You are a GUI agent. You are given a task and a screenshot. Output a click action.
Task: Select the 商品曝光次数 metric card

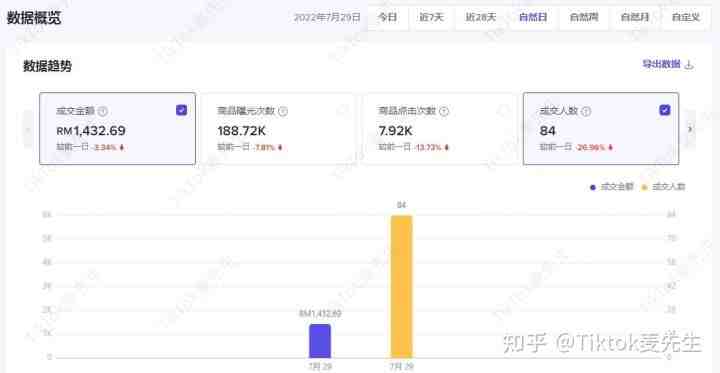[x=278, y=129]
